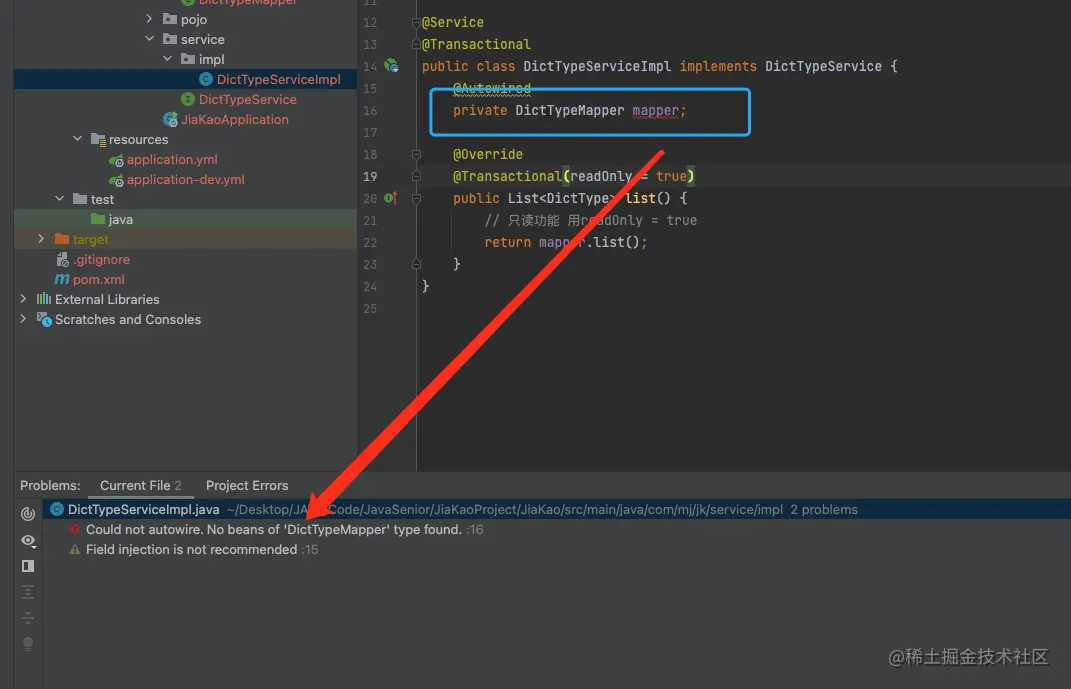Viewport: 1071px width, 689px height.
Task: Collapse the impl folder chevron
Action: click(x=167, y=59)
